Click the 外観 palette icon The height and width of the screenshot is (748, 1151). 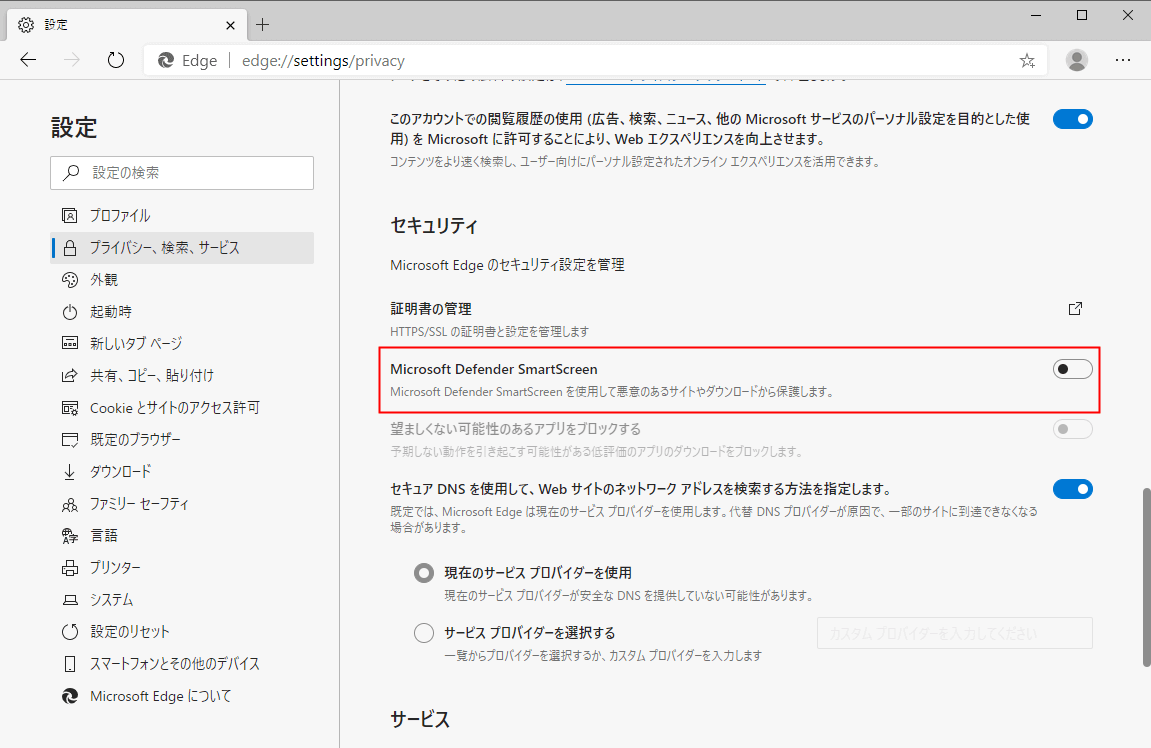click(70, 280)
